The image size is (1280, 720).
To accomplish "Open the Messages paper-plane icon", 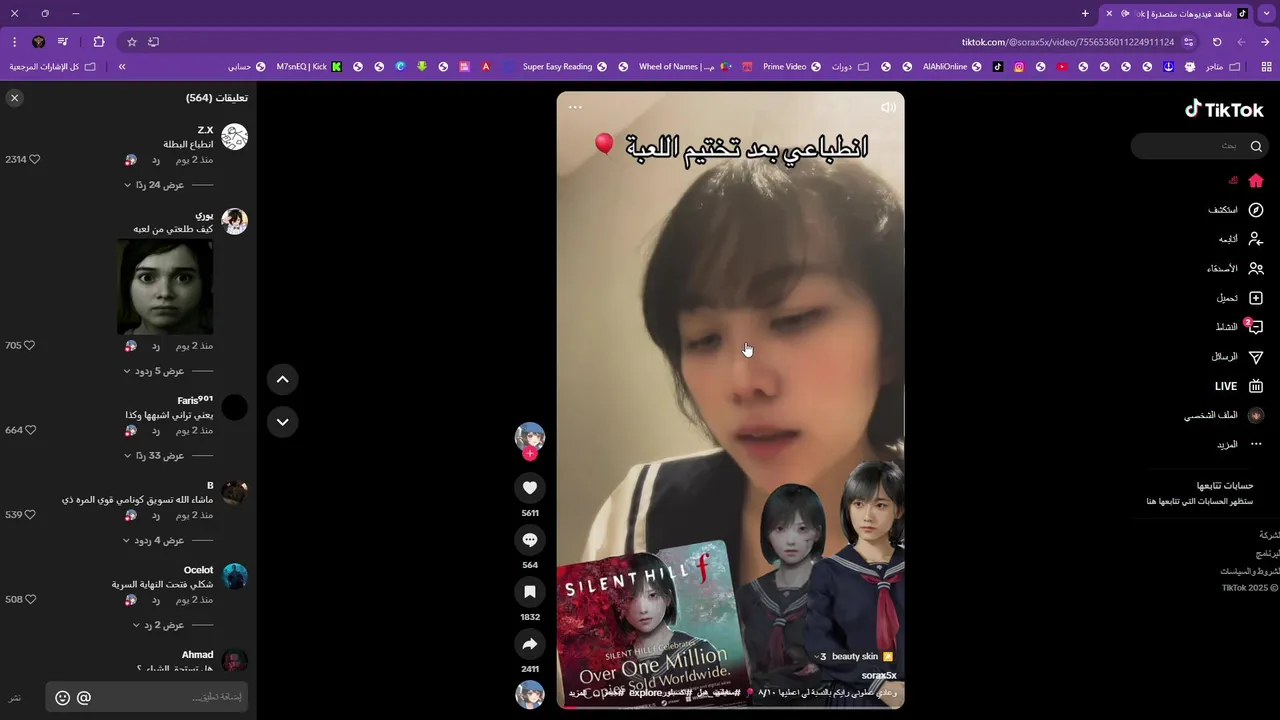I will (x=1256, y=357).
